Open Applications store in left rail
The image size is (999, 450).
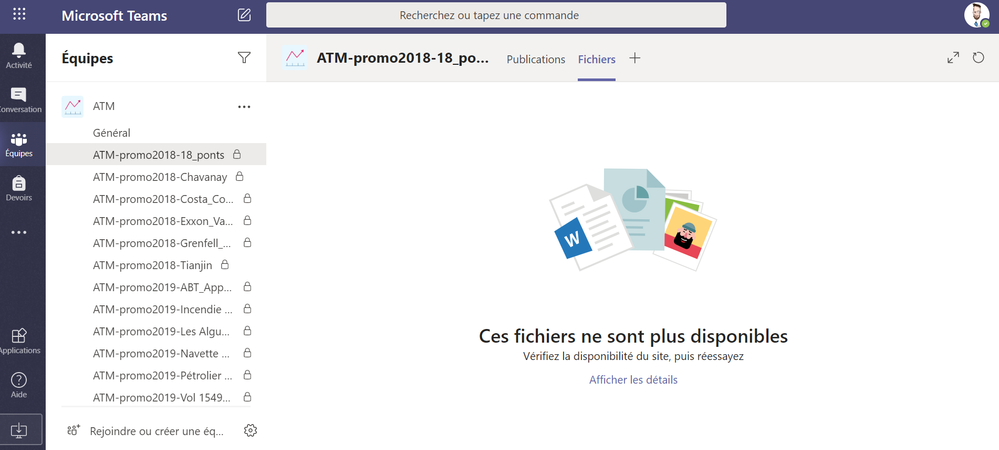[x=19, y=341]
